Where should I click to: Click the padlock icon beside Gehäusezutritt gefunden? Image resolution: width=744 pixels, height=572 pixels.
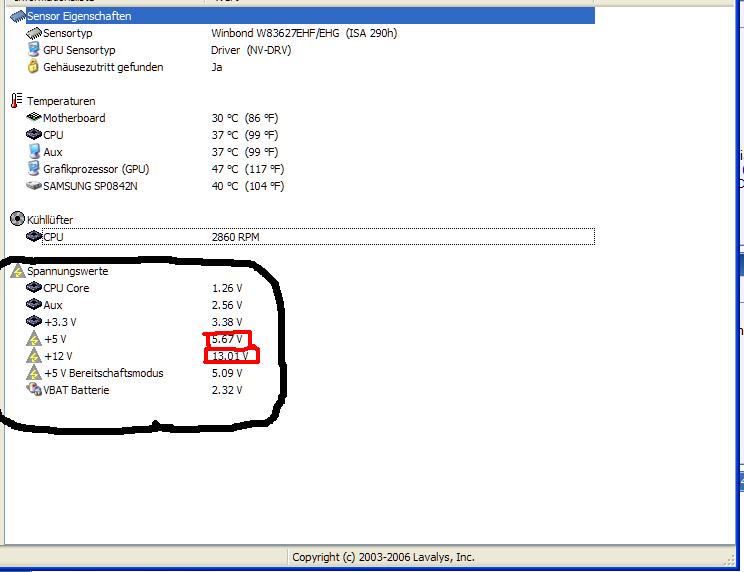(x=33, y=66)
